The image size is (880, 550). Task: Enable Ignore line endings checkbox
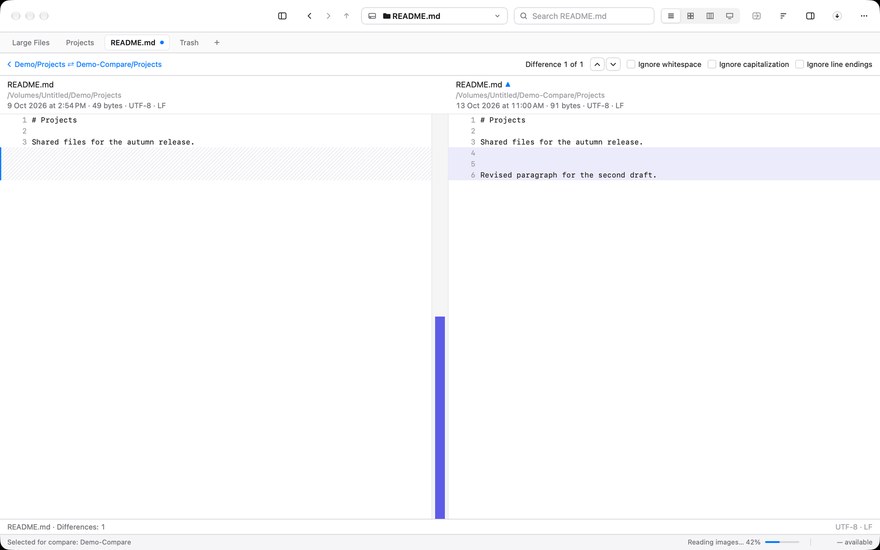coord(799,65)
